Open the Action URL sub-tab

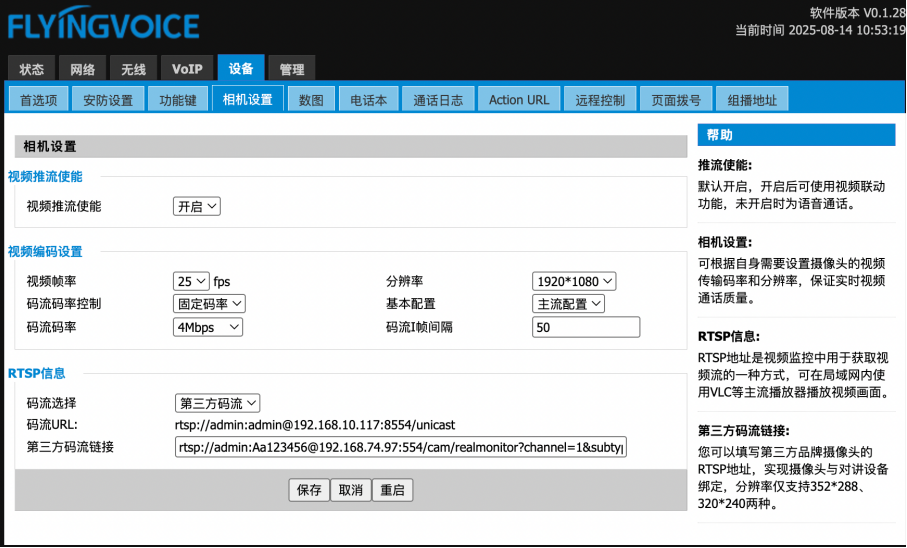pos(518,100)
